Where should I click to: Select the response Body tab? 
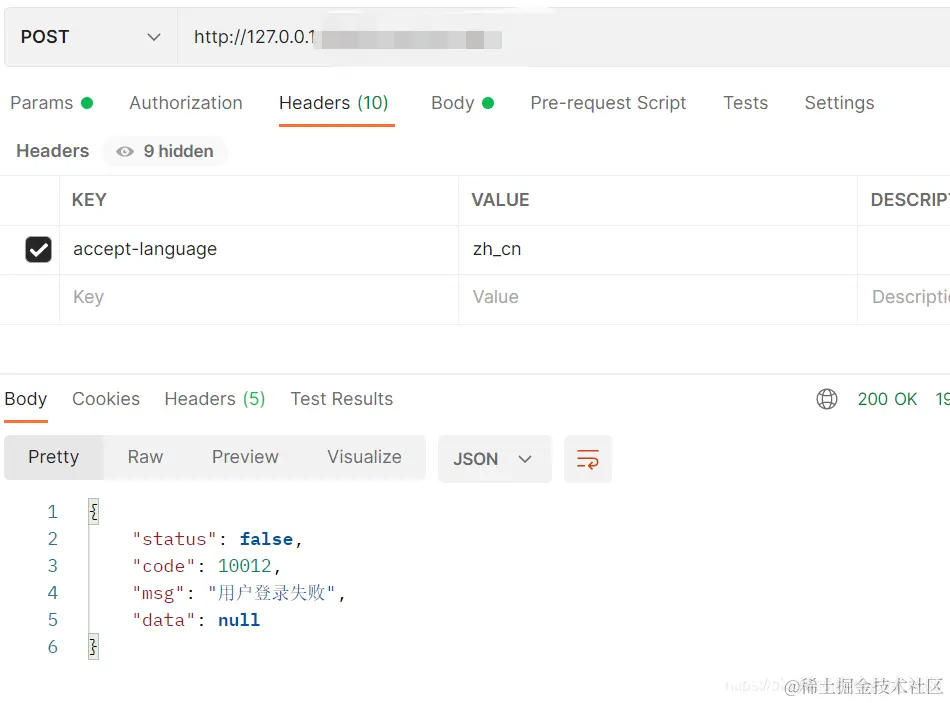tap(25, 399)
